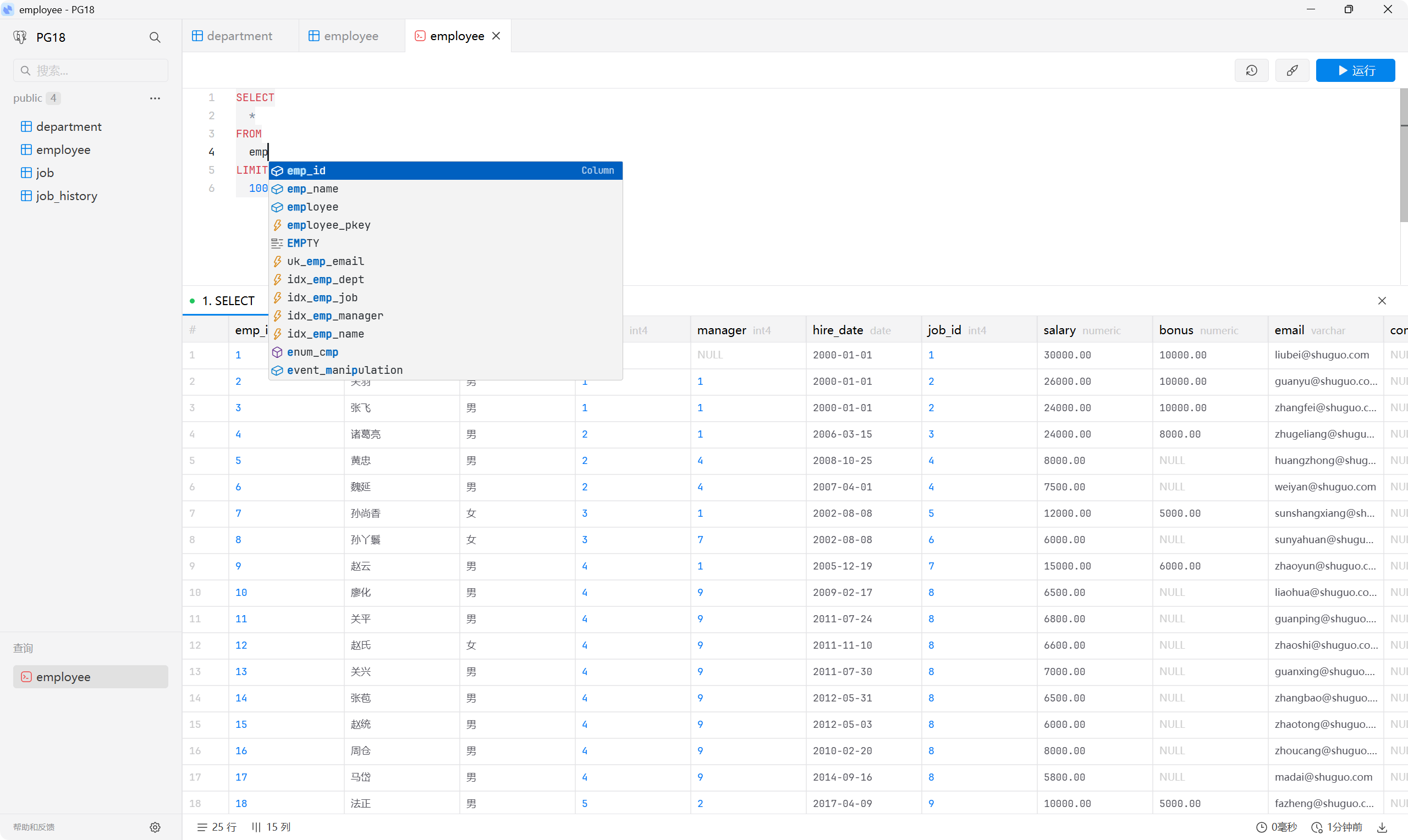Sort by the salary column header
1408x840 pixels.
[1059, 330]
